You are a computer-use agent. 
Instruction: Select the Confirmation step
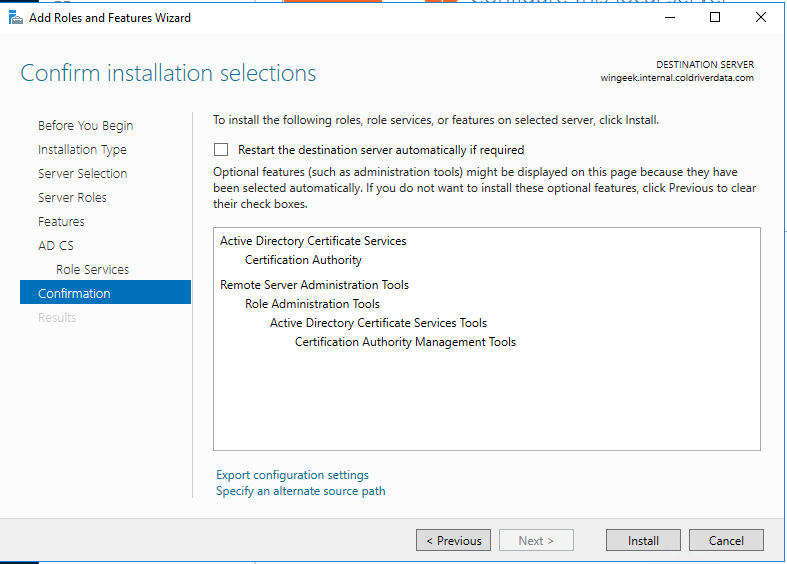[x=74, y=294]
